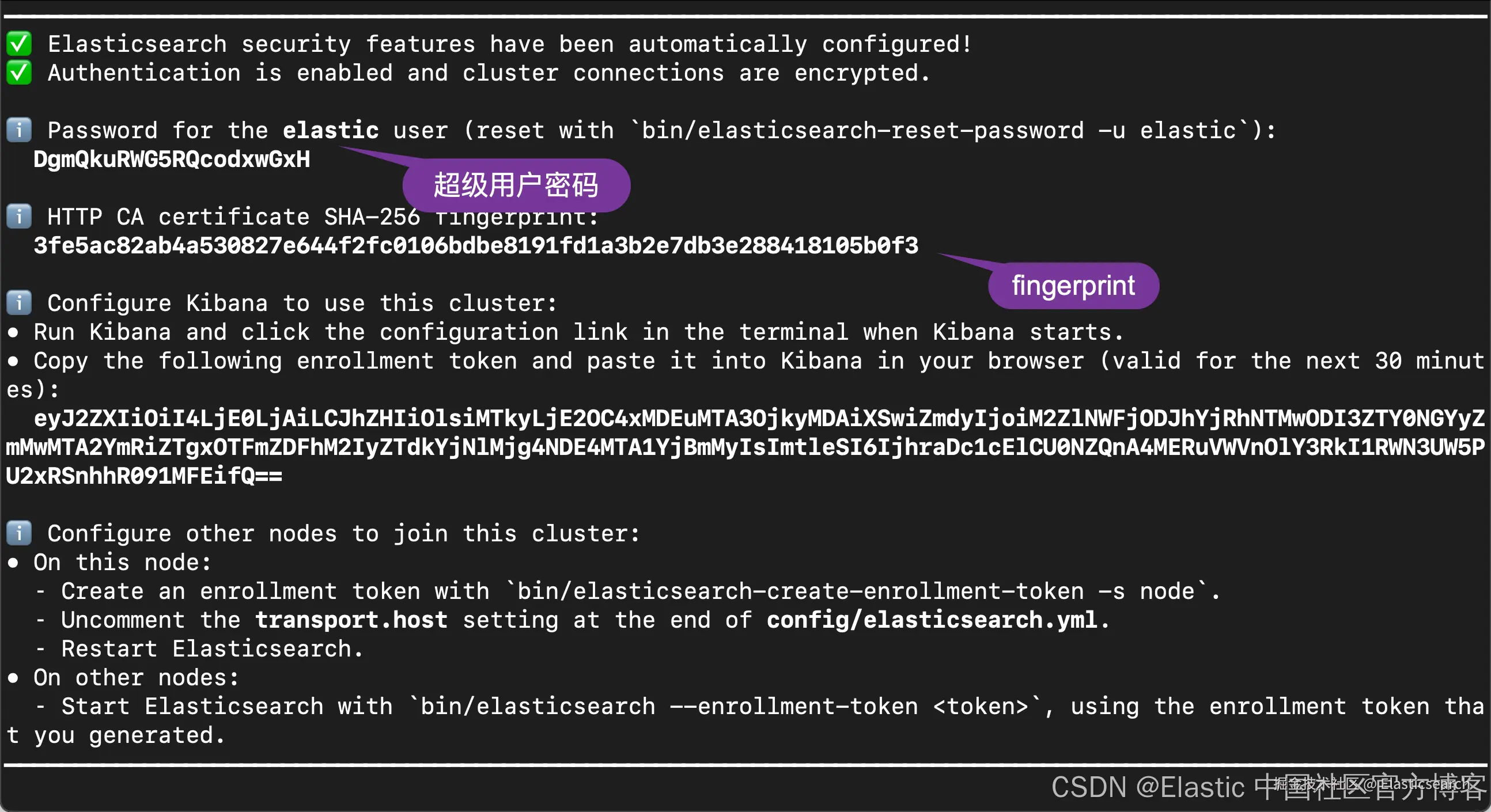The height and width of the screenshot is (812, 1491).
Task: Click the SHA-256 fingerprint hash string
Action: (x=476, y=246)
